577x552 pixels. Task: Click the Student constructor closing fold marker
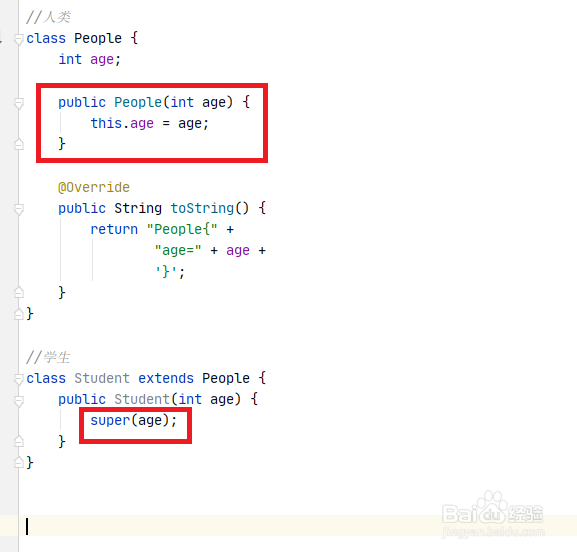click(18, 441)
